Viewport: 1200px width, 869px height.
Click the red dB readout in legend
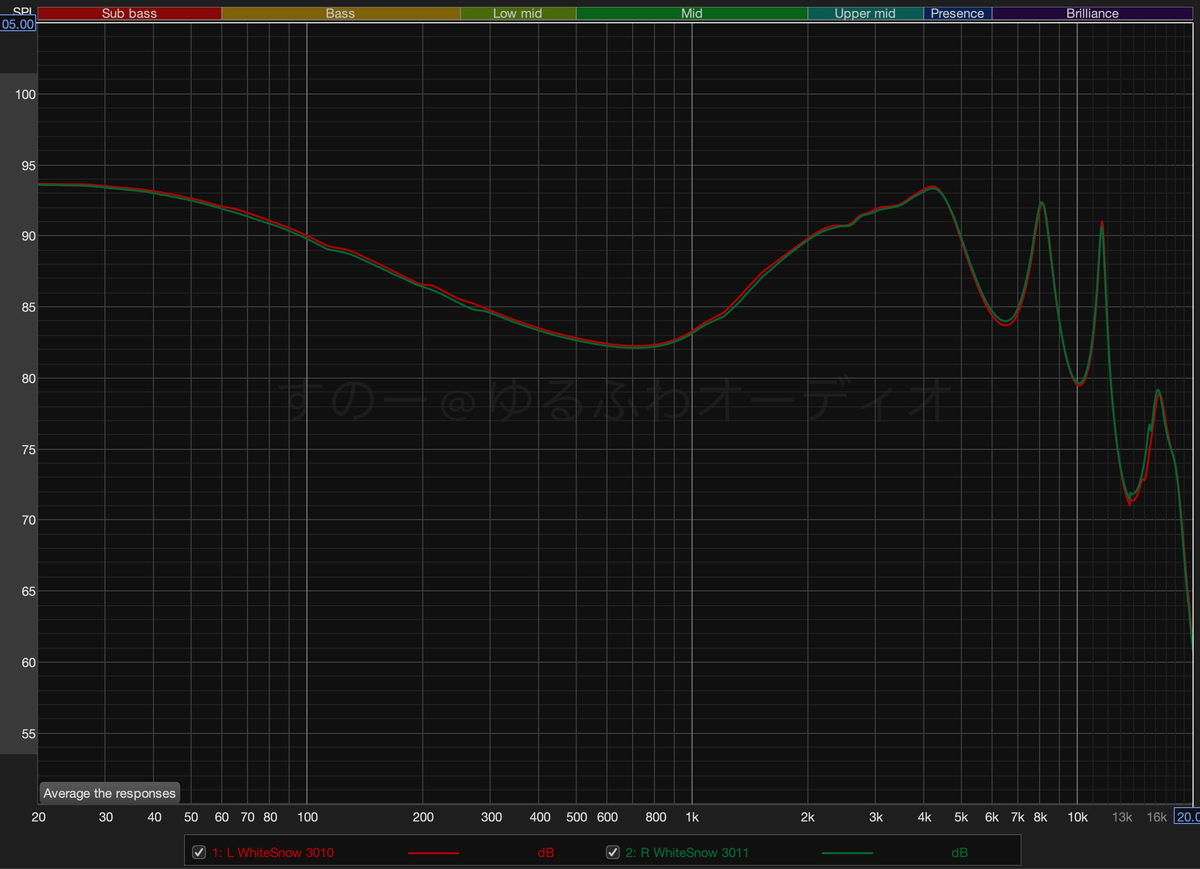546,853
